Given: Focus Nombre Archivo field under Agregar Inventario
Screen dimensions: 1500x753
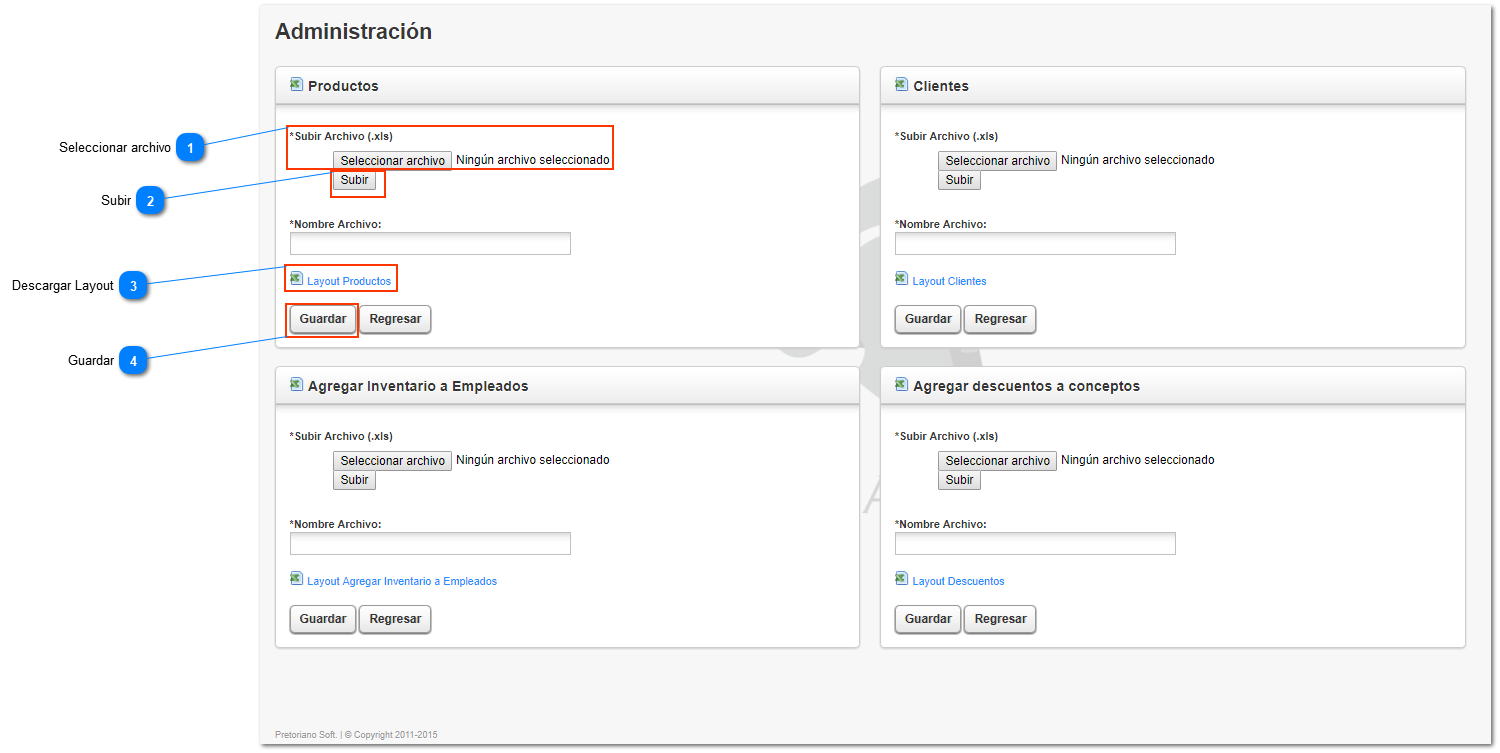Looking at the screenshot, I should click(x=430, y=544).
